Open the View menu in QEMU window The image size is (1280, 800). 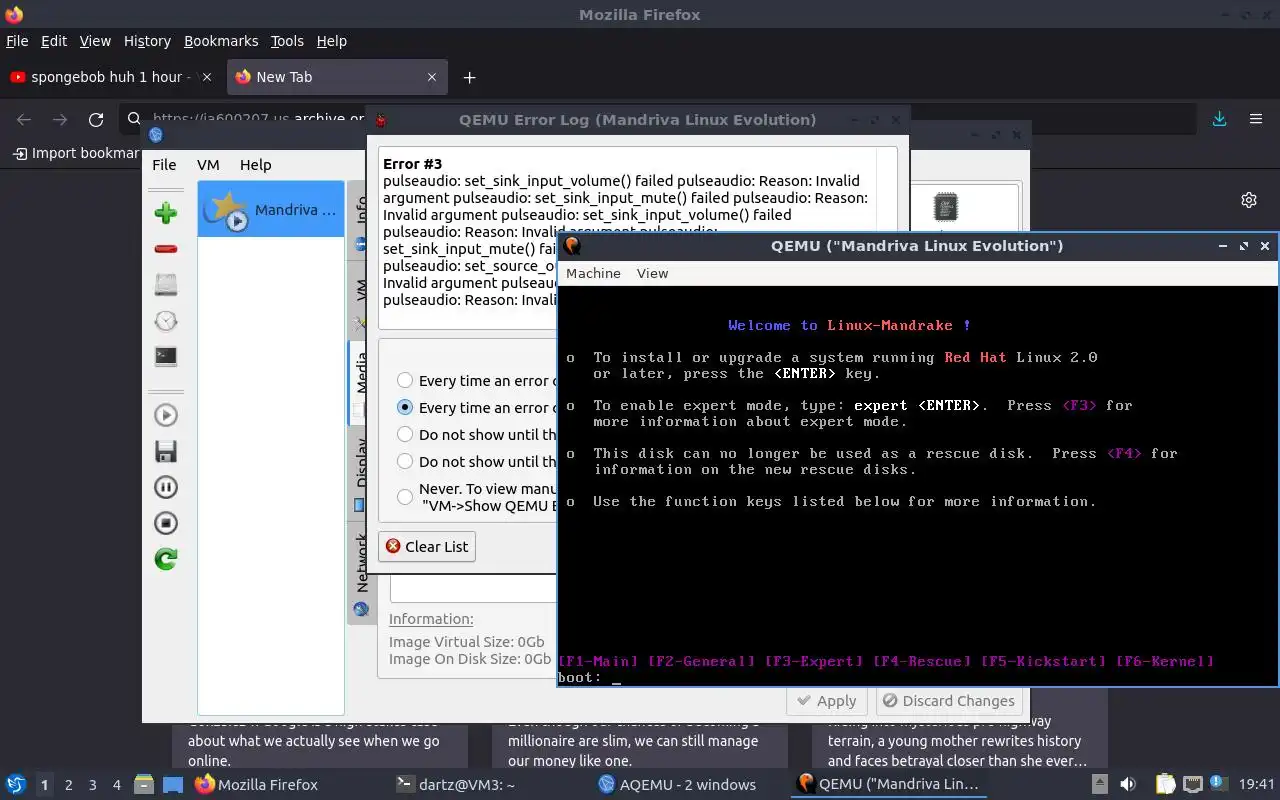(652, 273)
